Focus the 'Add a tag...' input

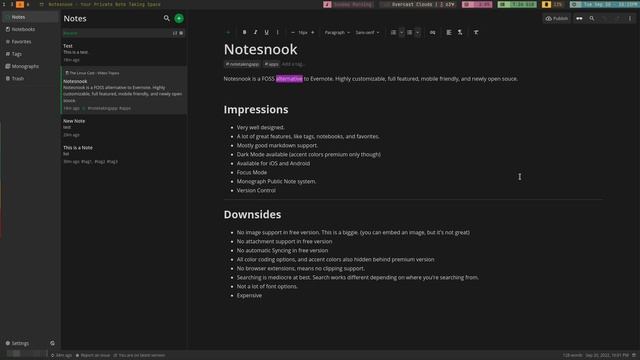click(x=293, y=64)
